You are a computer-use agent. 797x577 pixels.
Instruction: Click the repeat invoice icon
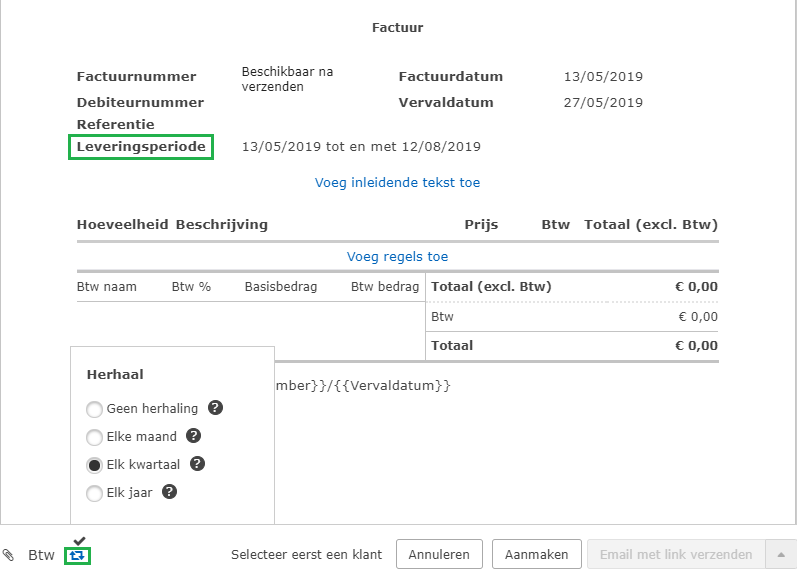click(77, 555)
